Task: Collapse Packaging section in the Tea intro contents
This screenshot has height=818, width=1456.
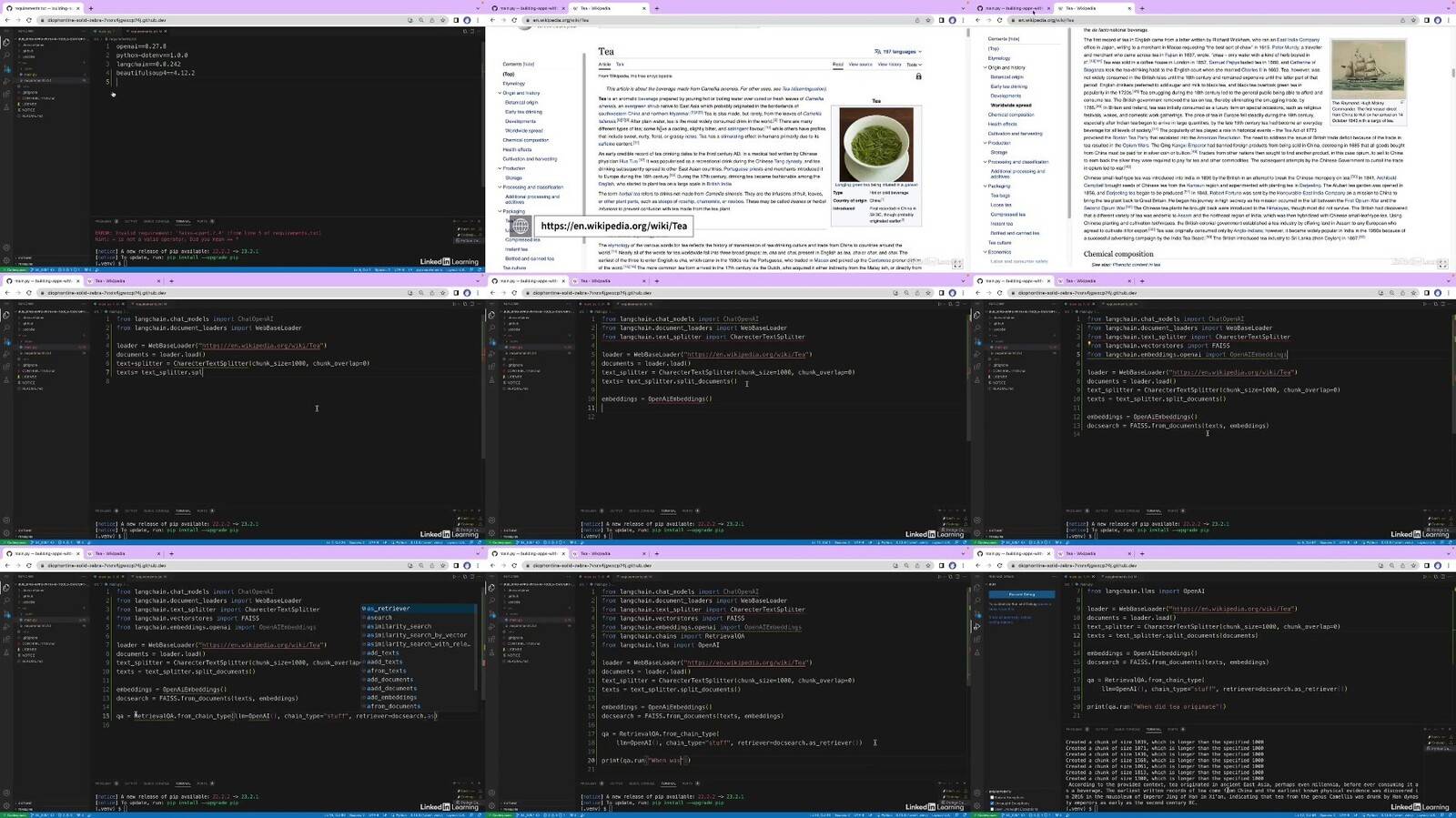Action: (500, 211)
